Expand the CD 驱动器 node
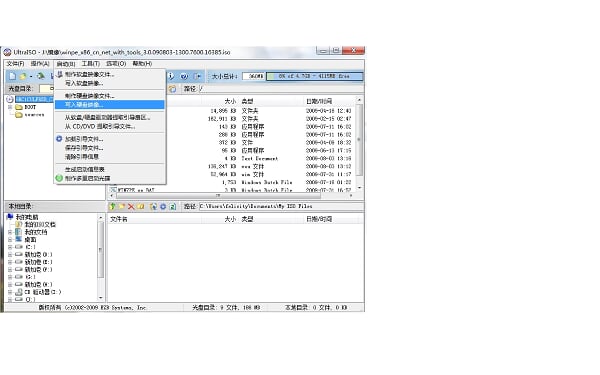Image resolution: width=600 pixels, height=375 pixels. pos(10,292)
